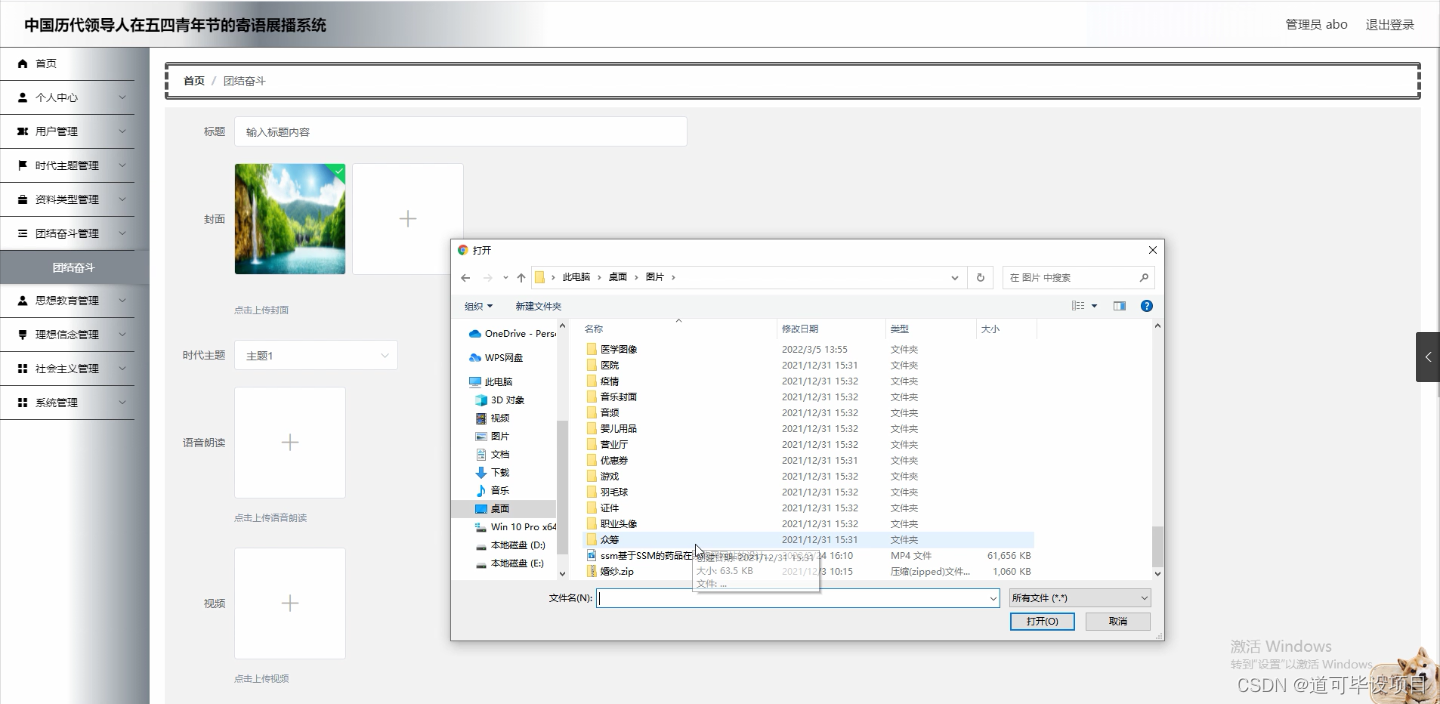Select 图片 in navigation pane
The height and width of the screenshot is (704, 1440).
pos(492,436)
